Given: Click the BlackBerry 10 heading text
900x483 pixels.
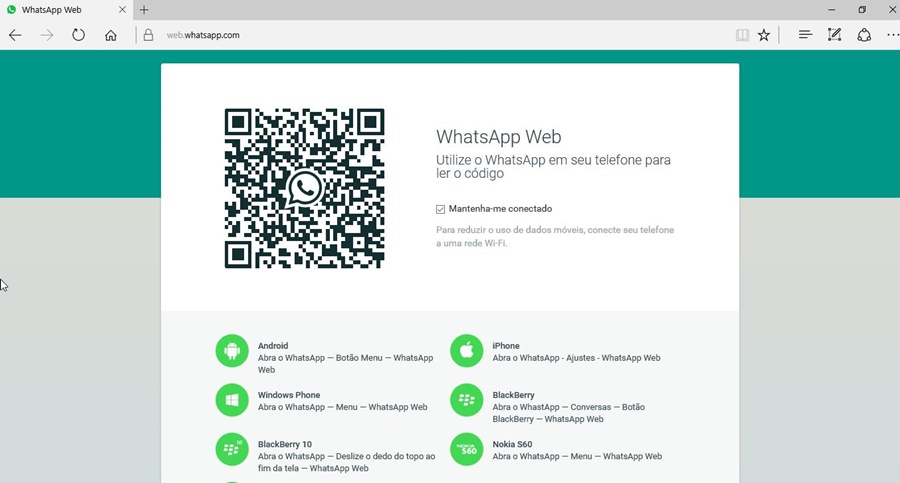Looking at the screenshot, I should coord(285,445).
